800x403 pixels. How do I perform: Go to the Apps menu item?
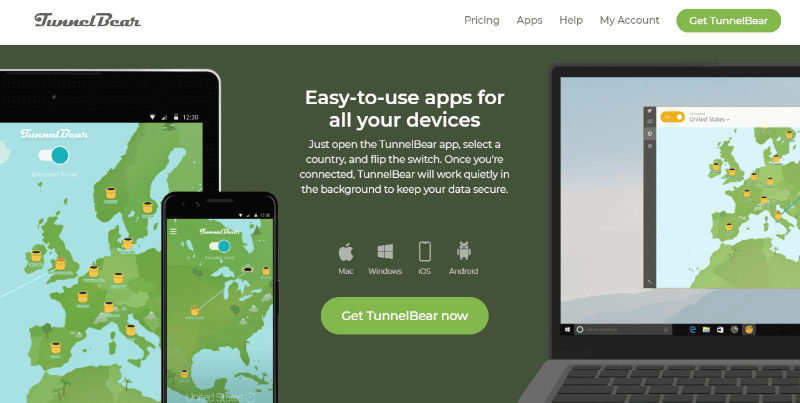(529, 20)
